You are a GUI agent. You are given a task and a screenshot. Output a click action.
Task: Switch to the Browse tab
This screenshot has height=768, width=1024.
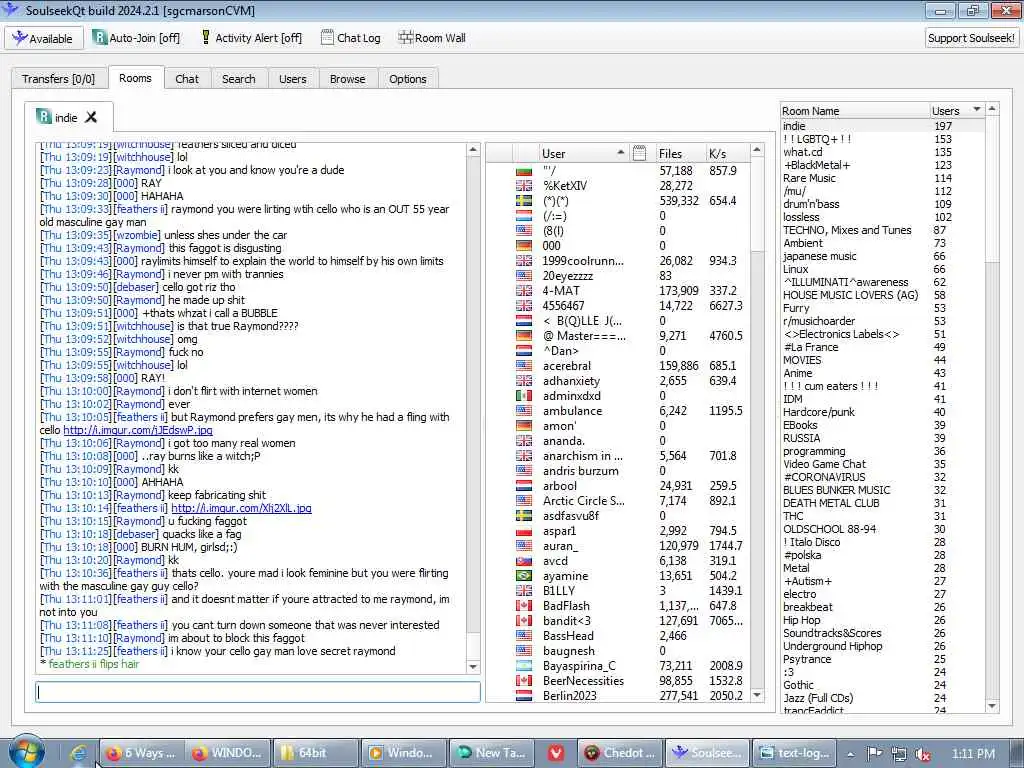pos(347,78)
